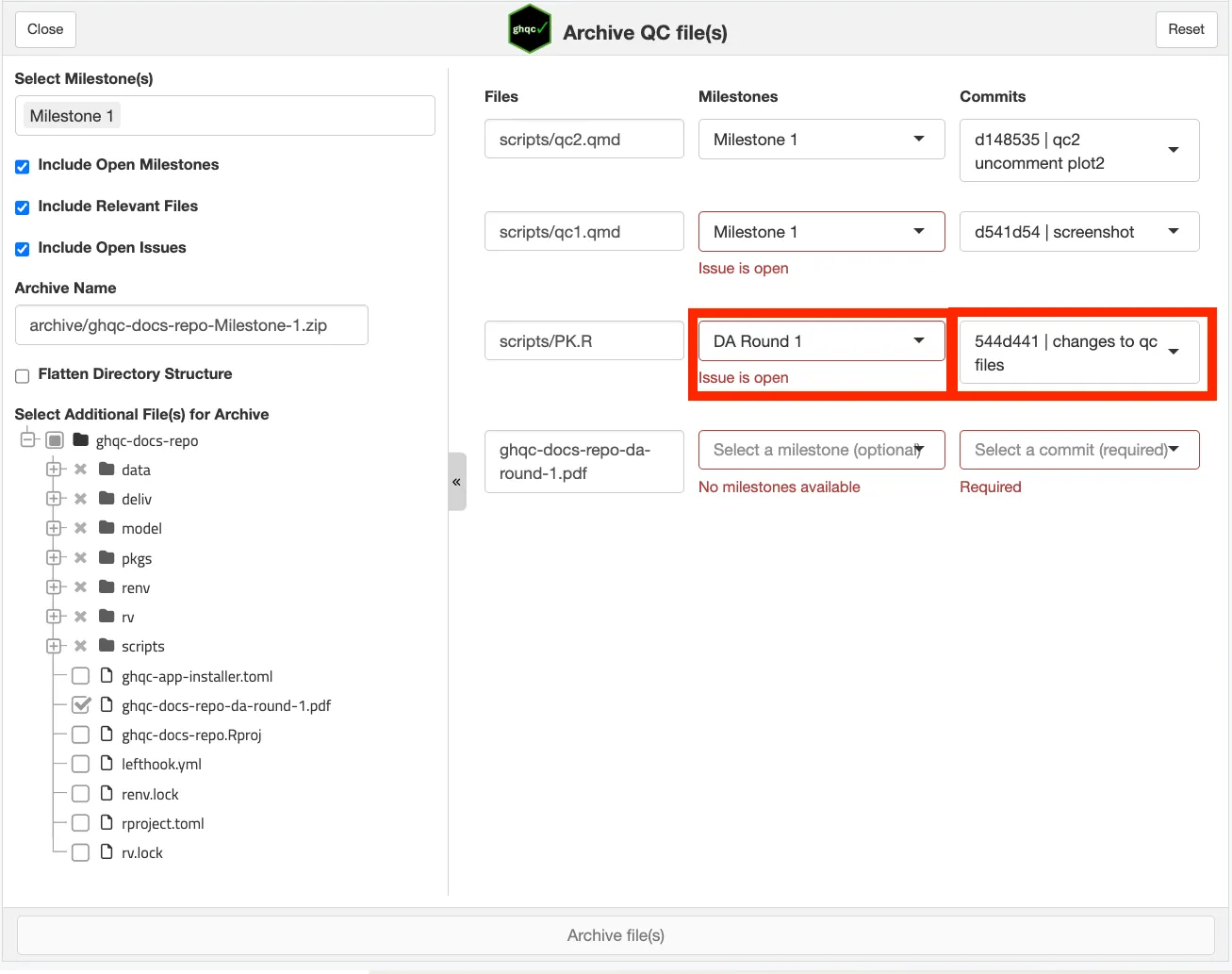The height and width of the screenshot is (974, 1232).
Task: Expand the deliv folder tree node
Action: (x=54, y=499)
